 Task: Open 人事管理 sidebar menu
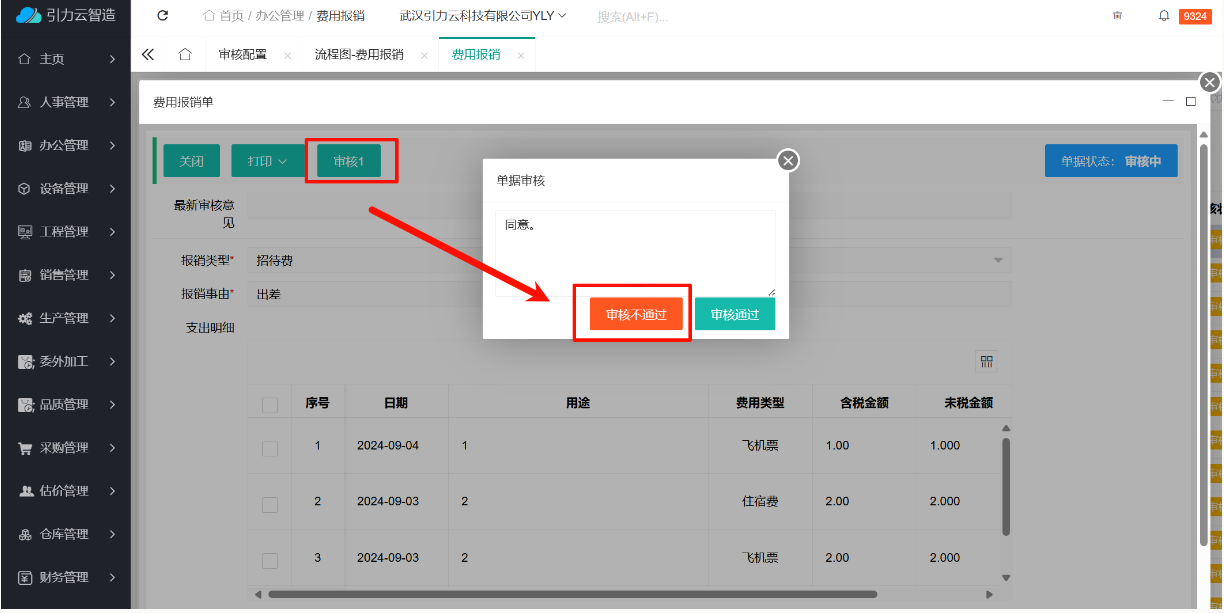[x=67, y=102]
